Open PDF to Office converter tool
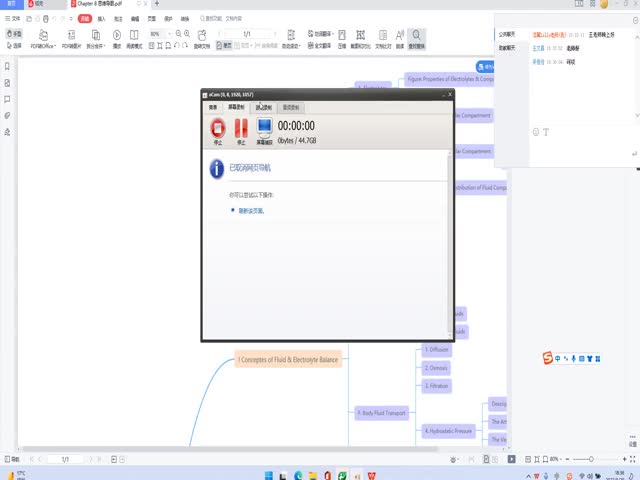The height and width of the screenshot is (480, 640). pos(42,39)
